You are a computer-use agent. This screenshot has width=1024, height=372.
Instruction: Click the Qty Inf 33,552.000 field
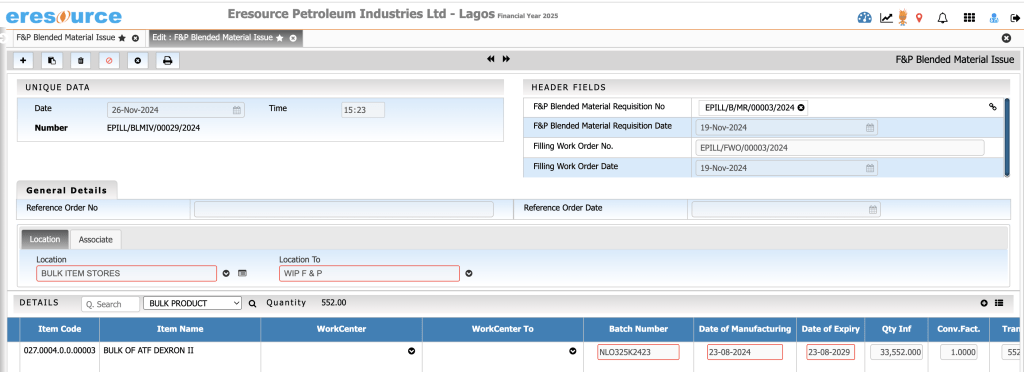[x=897, y=352]
